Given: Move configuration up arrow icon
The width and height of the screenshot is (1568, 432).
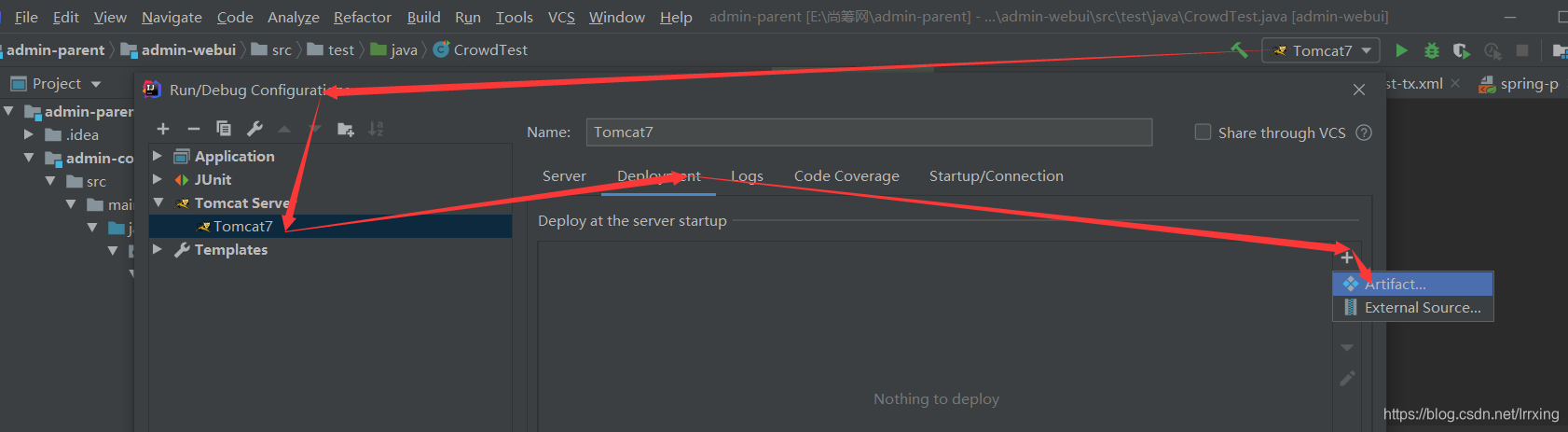Looking at the screenshot, I should [284, 129].
